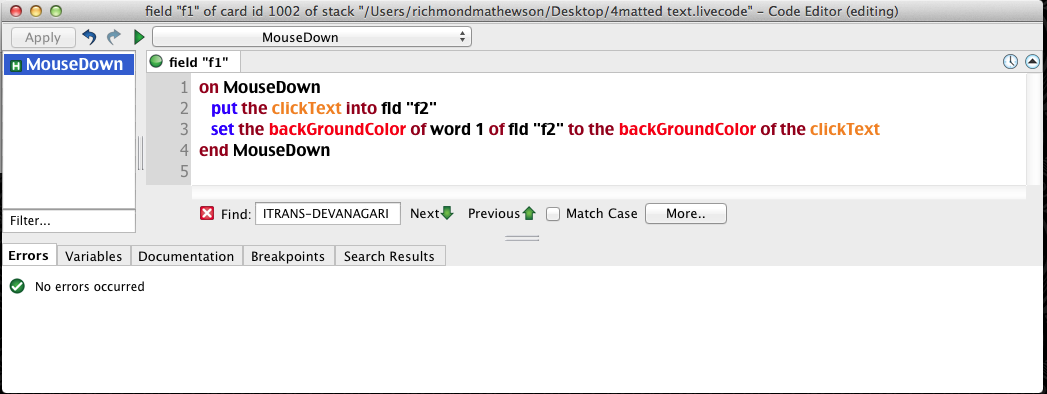This screenshot has width=1047, height=394.
Task: Select MouseDown handler in left list
Action: [x=69, y=65]
